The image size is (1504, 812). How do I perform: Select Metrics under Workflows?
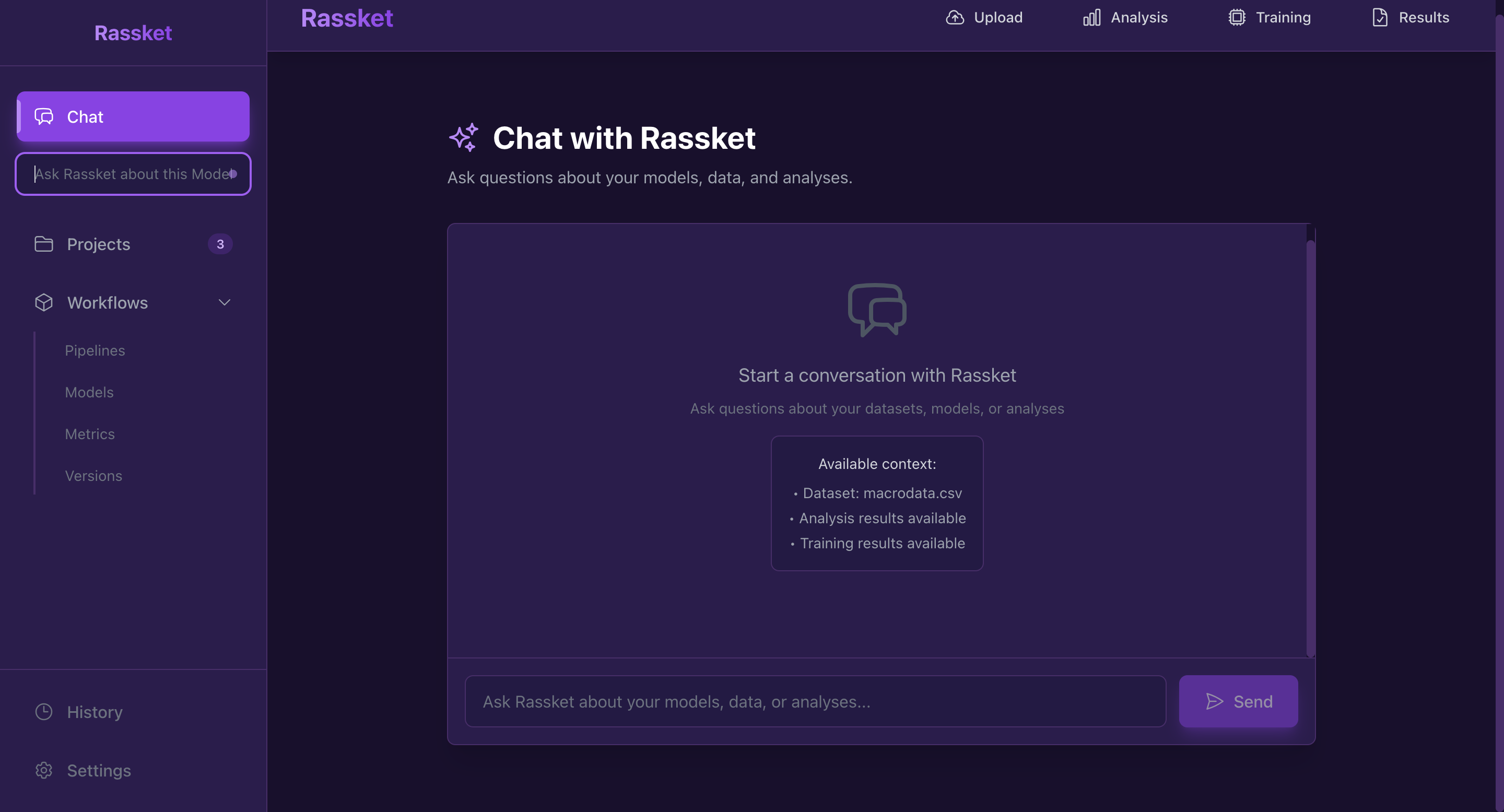(x=90, y=434)
